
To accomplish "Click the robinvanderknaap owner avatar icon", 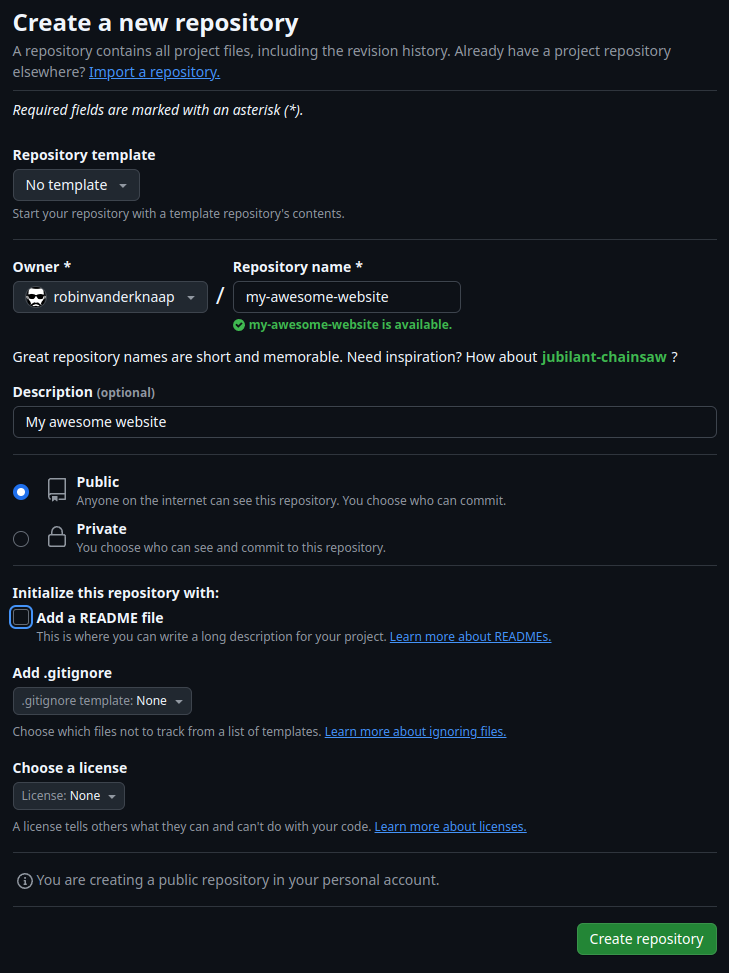I will click(36, 297).
